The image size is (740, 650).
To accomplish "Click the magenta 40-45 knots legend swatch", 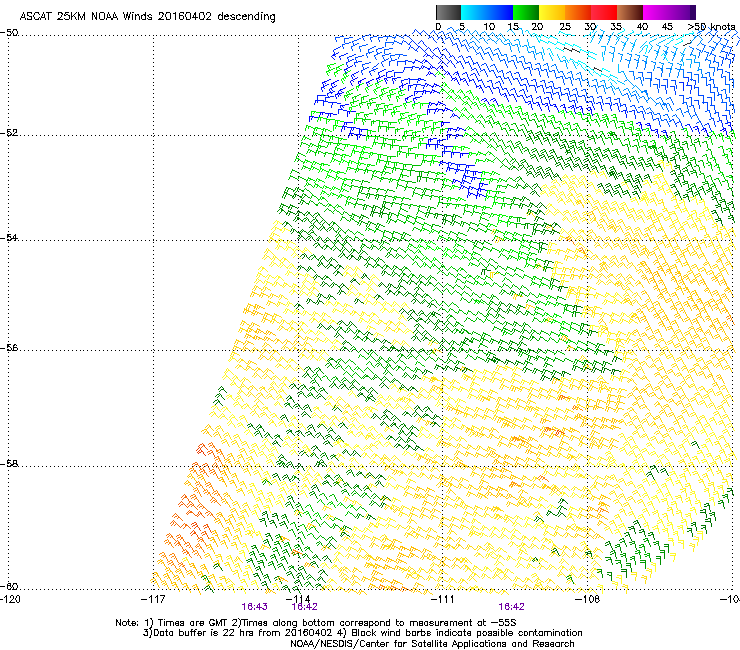I will coord(656,12).
